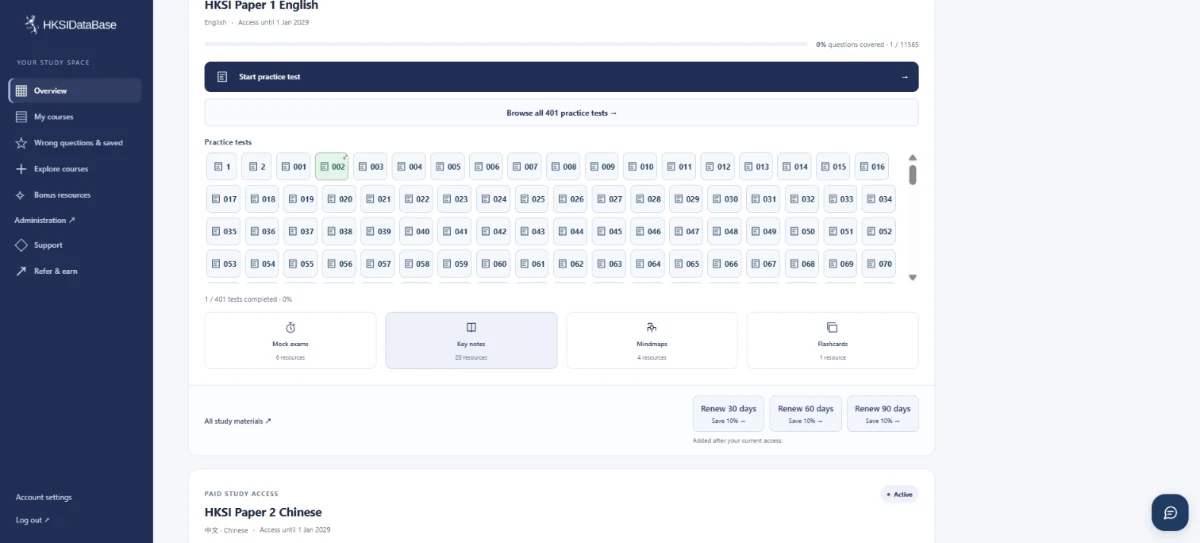The image size is (1200, 543).
Task: Open practice test 001
Action: [293, 167]
